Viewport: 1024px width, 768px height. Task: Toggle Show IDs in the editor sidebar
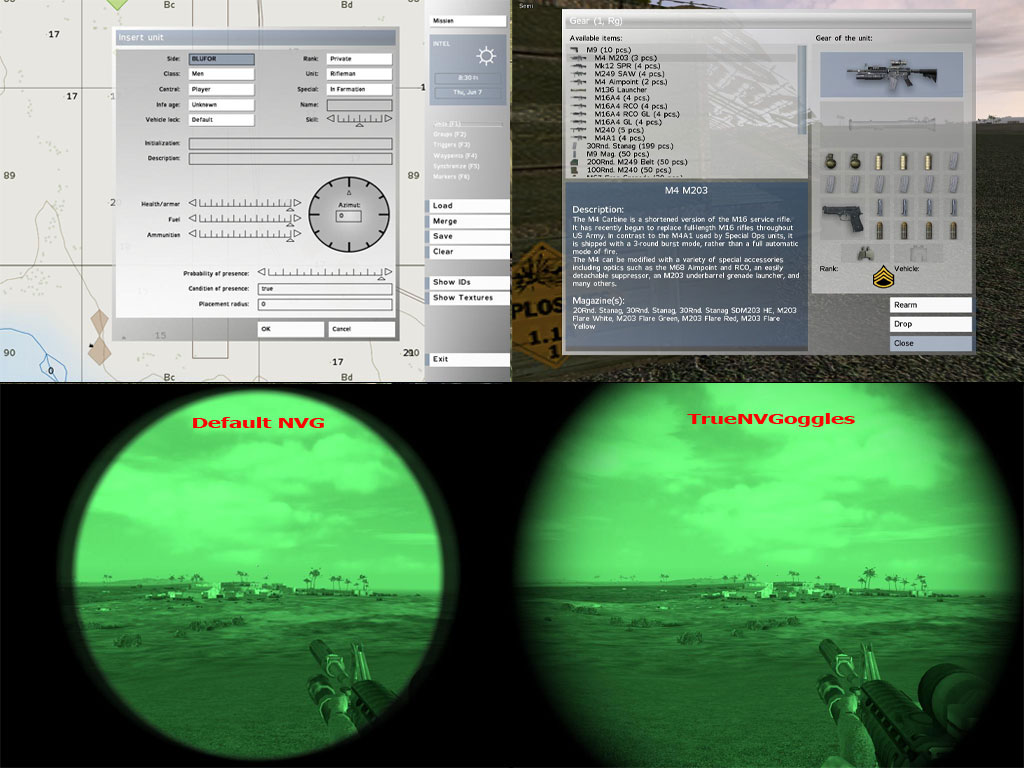(468, 282)
